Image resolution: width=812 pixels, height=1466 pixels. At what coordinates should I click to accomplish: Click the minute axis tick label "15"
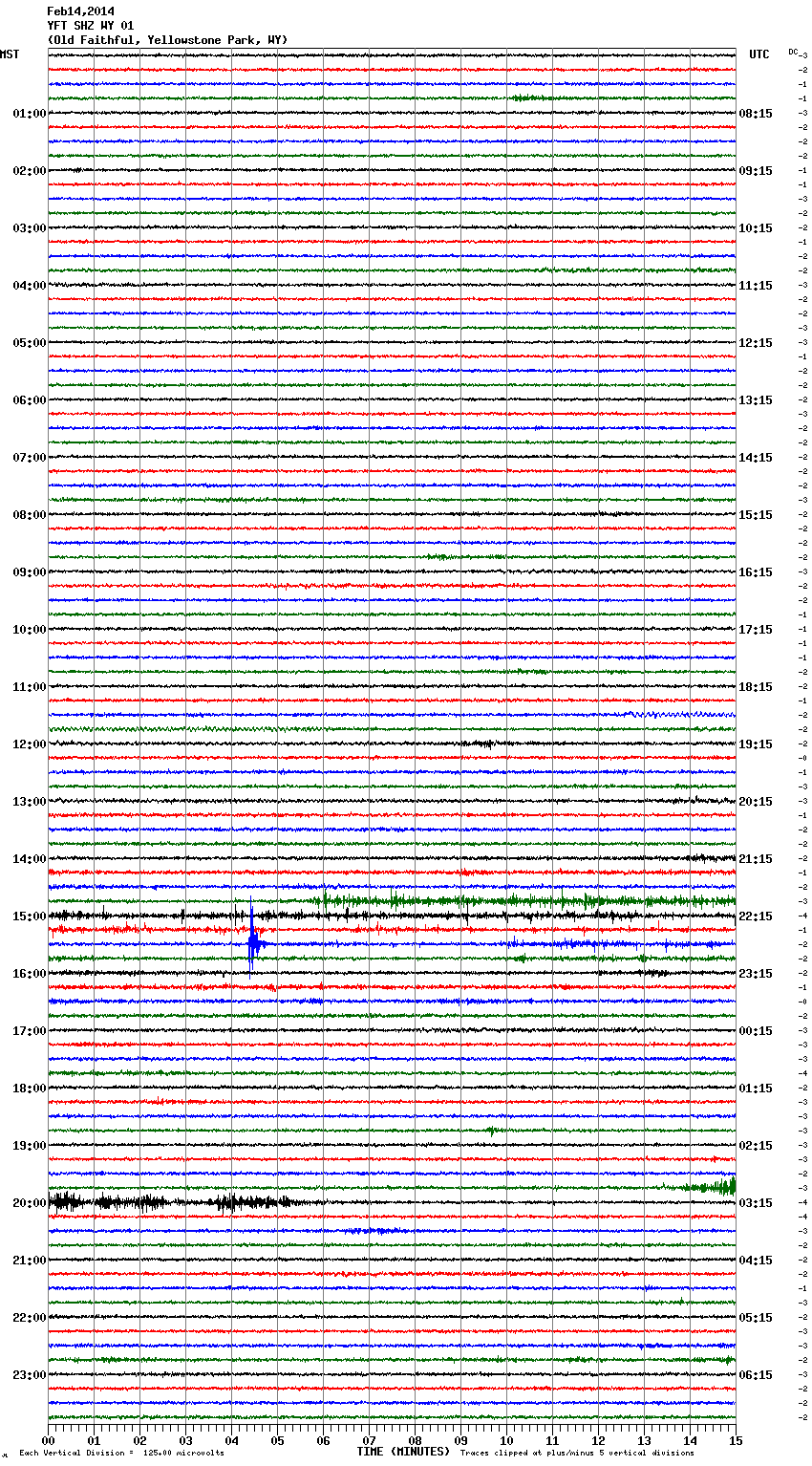point(736,1441)
